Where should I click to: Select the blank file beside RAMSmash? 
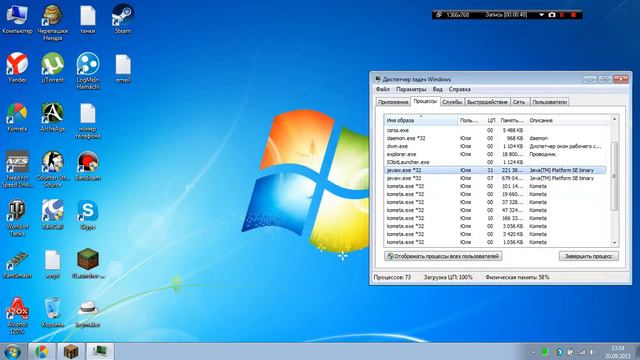(x=53, y=264)
